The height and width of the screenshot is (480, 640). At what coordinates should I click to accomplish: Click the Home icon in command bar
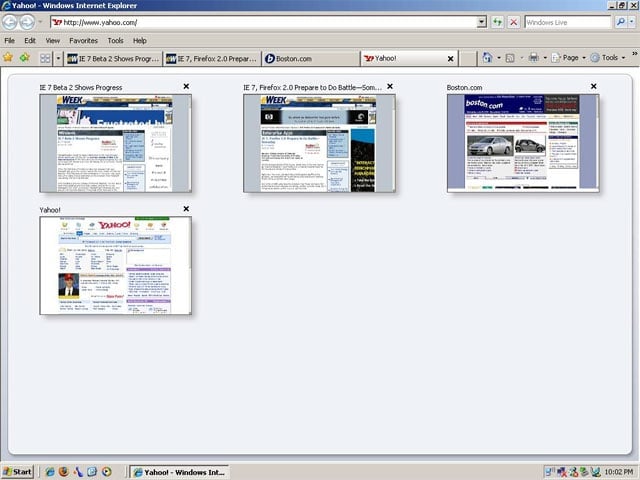tap(487, 58)
